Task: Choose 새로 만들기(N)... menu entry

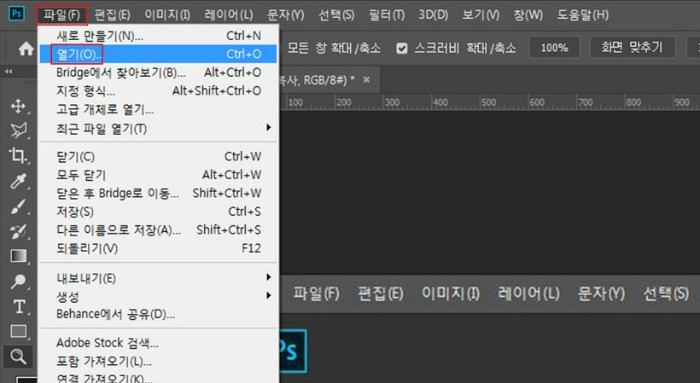Action: point(158,36)
